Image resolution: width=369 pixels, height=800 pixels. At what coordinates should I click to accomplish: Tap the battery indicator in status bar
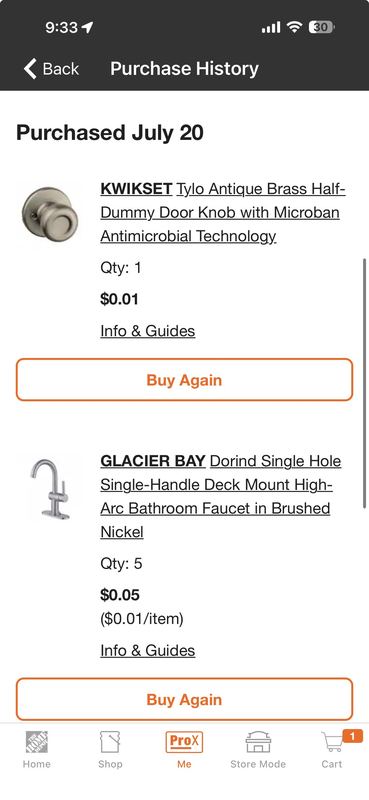(x=322, y=27)
